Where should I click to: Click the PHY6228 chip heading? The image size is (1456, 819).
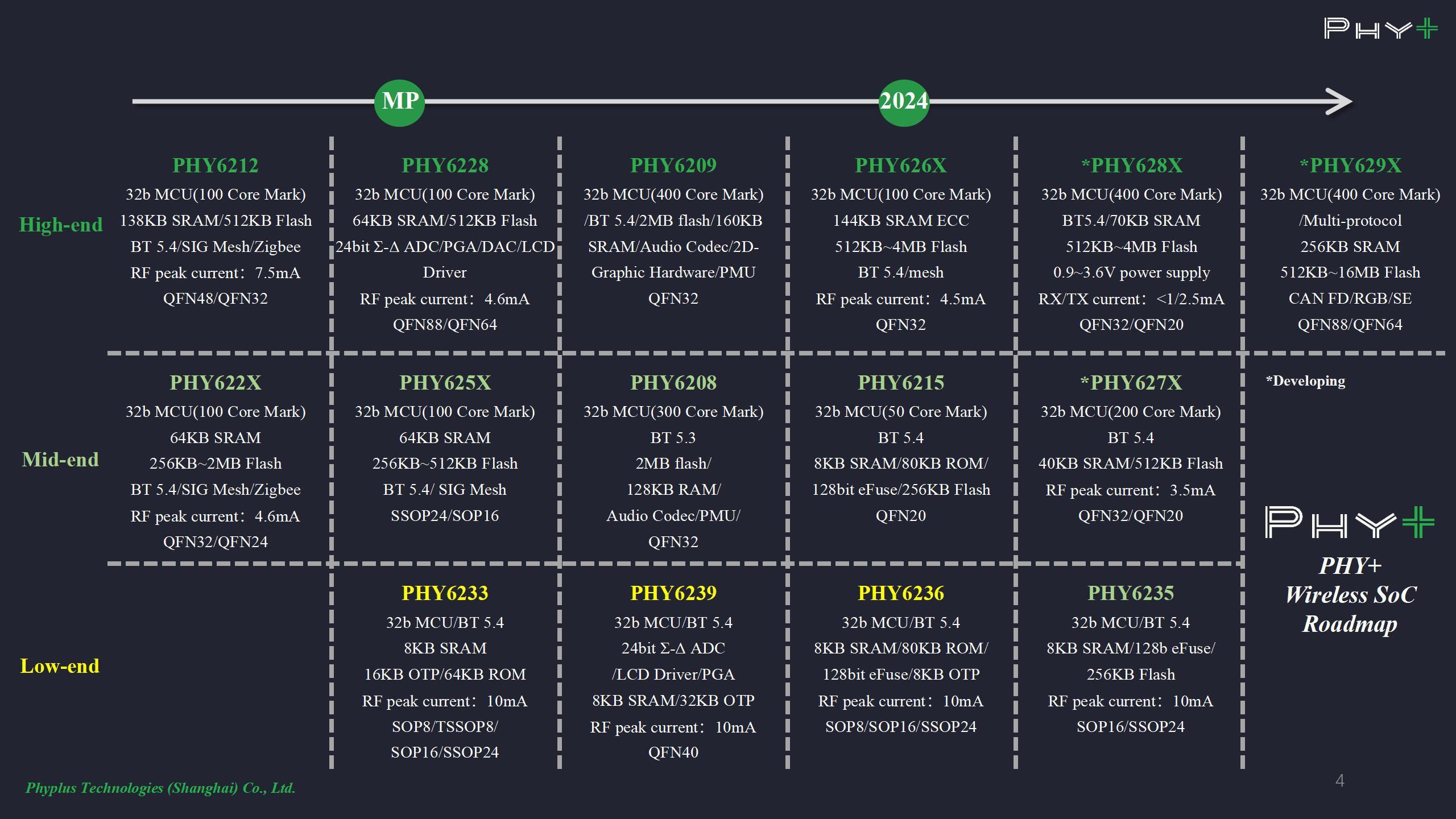(445, 166)
